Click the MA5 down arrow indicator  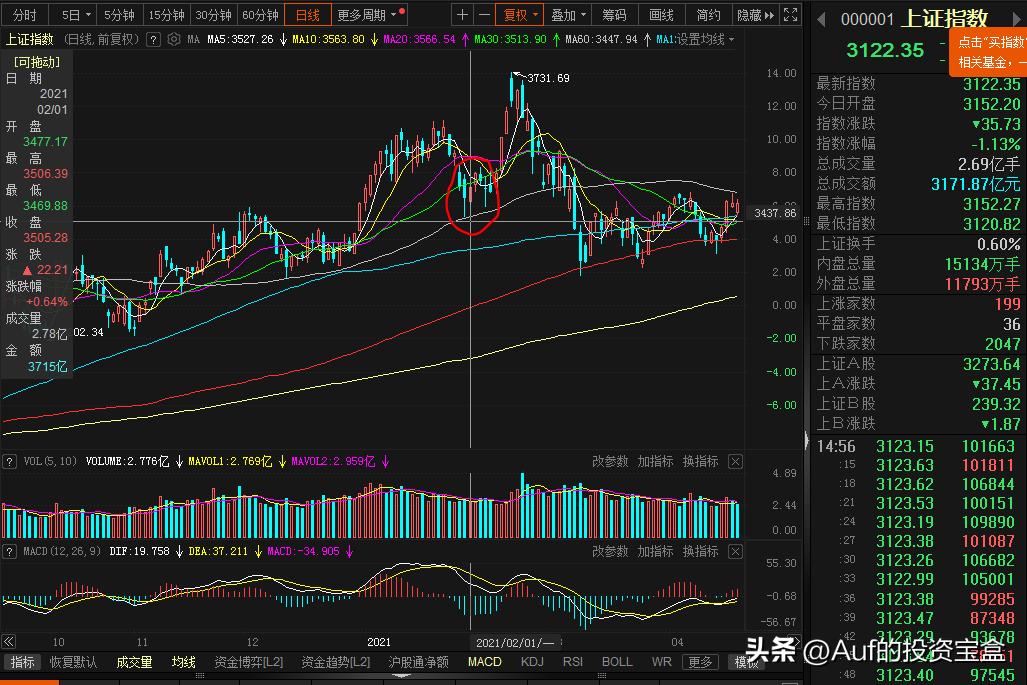pyautogui.click(x=283, y=40)
